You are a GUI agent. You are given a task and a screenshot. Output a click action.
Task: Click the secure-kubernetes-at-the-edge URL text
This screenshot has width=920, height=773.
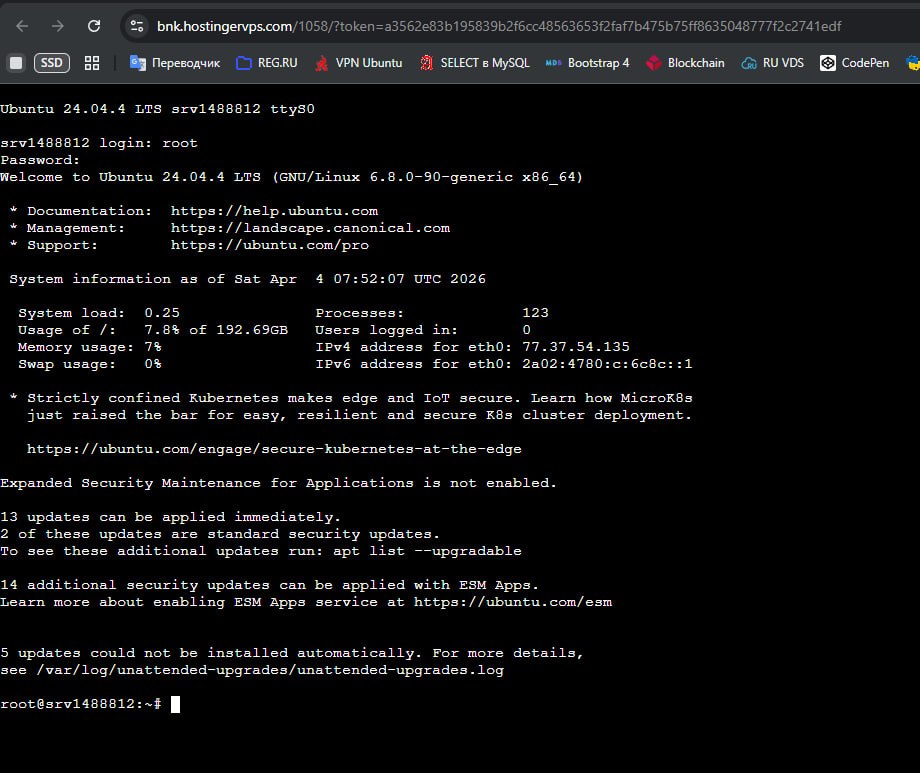tap(274, 449)
